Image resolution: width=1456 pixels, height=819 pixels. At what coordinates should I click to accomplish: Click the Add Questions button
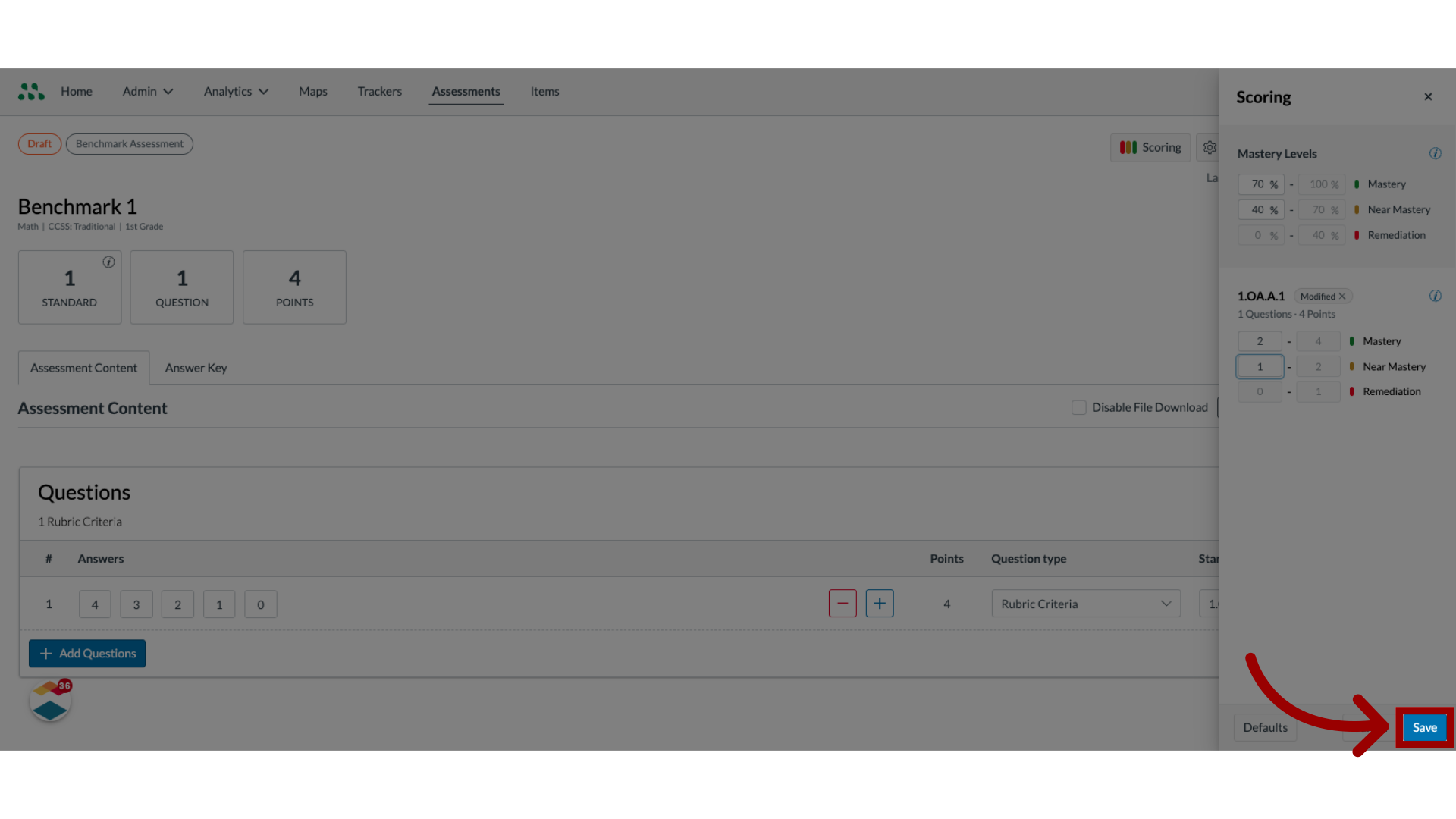tap(87, 653)
